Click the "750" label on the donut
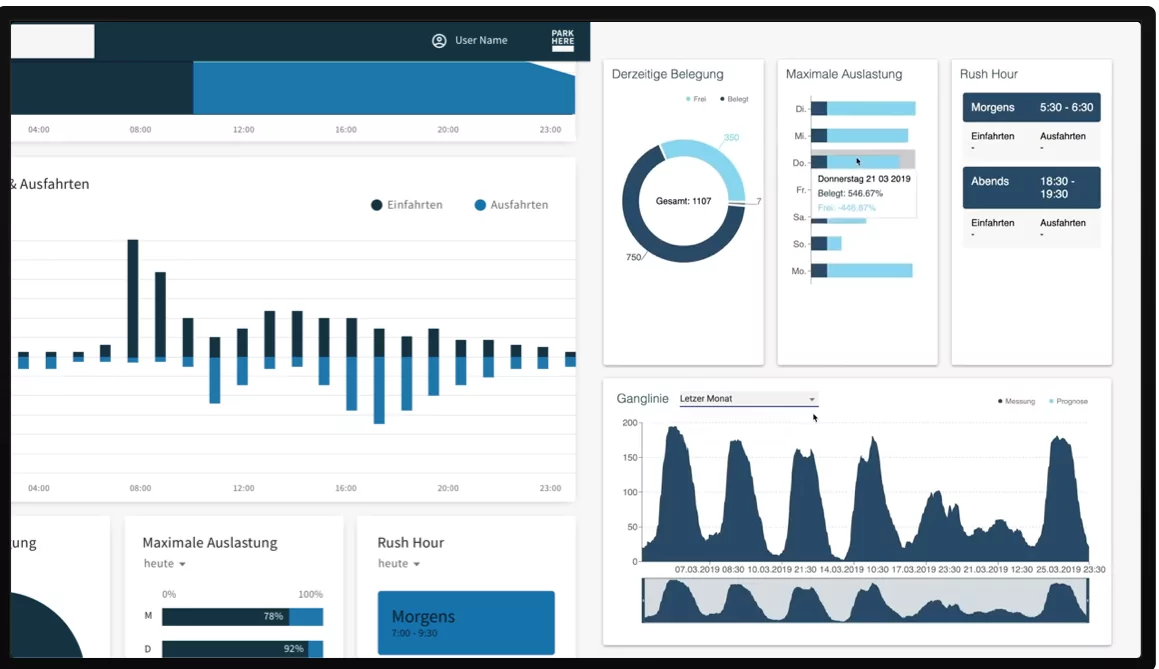Image resolution: width=1159 pixels, height=669 pixels. [x=633, y=257]
